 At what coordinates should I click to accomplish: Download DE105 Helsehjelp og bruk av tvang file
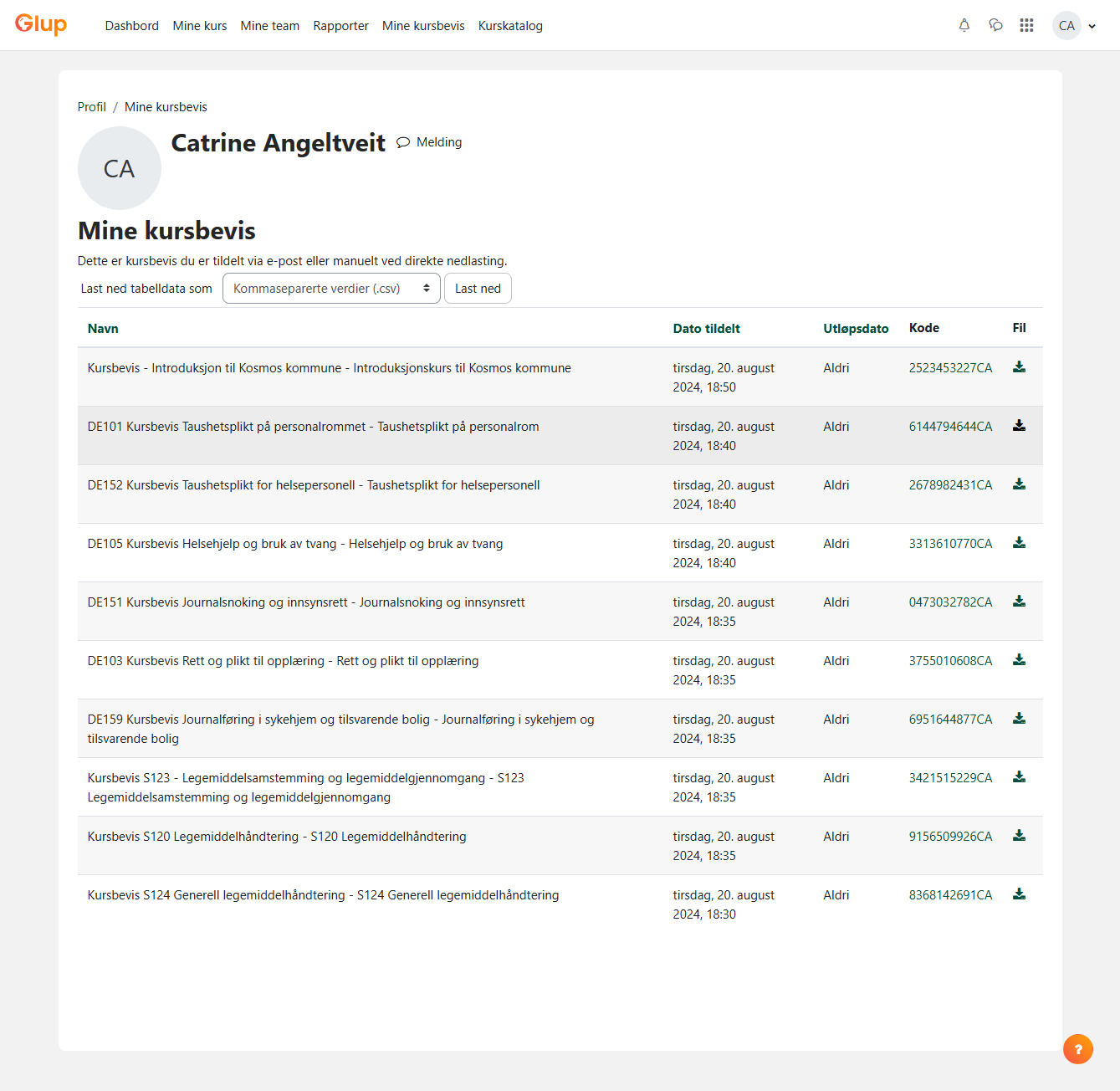[1019, 543]
